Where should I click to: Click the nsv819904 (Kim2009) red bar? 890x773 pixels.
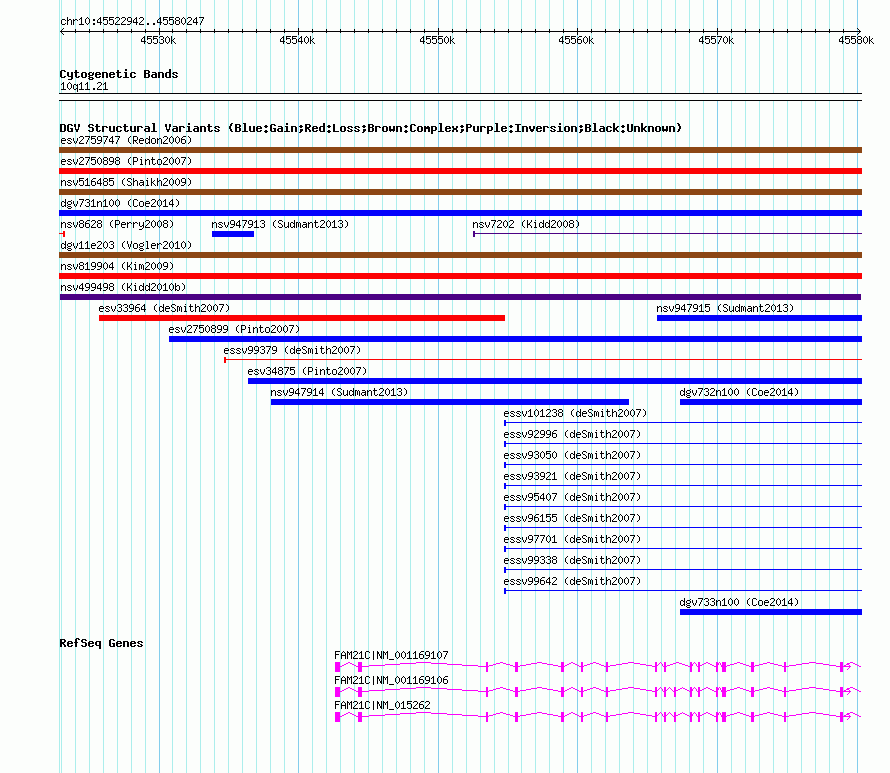(460, 276)
